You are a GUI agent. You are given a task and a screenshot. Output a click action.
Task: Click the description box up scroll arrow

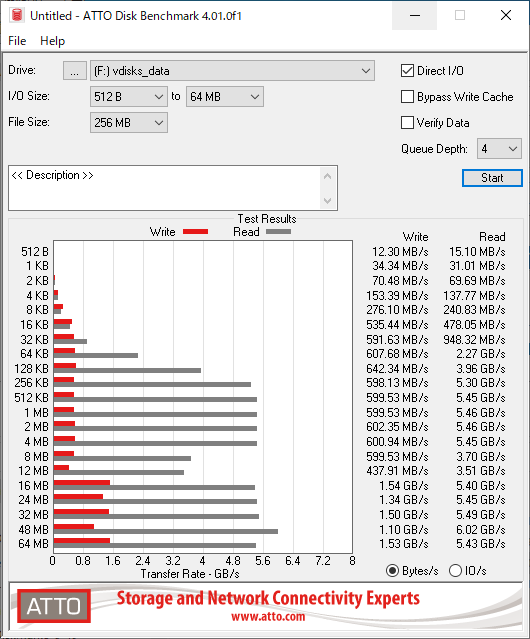(x=328, y=176)
